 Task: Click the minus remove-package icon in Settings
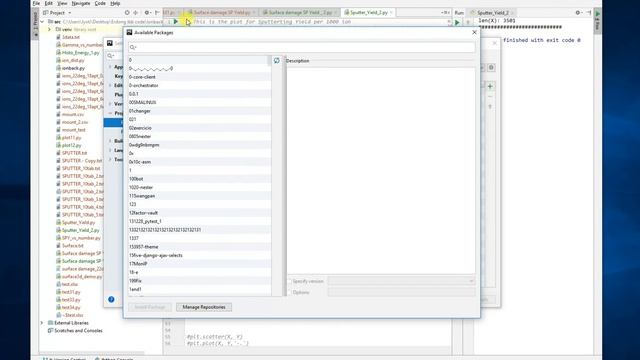point(490,96)
